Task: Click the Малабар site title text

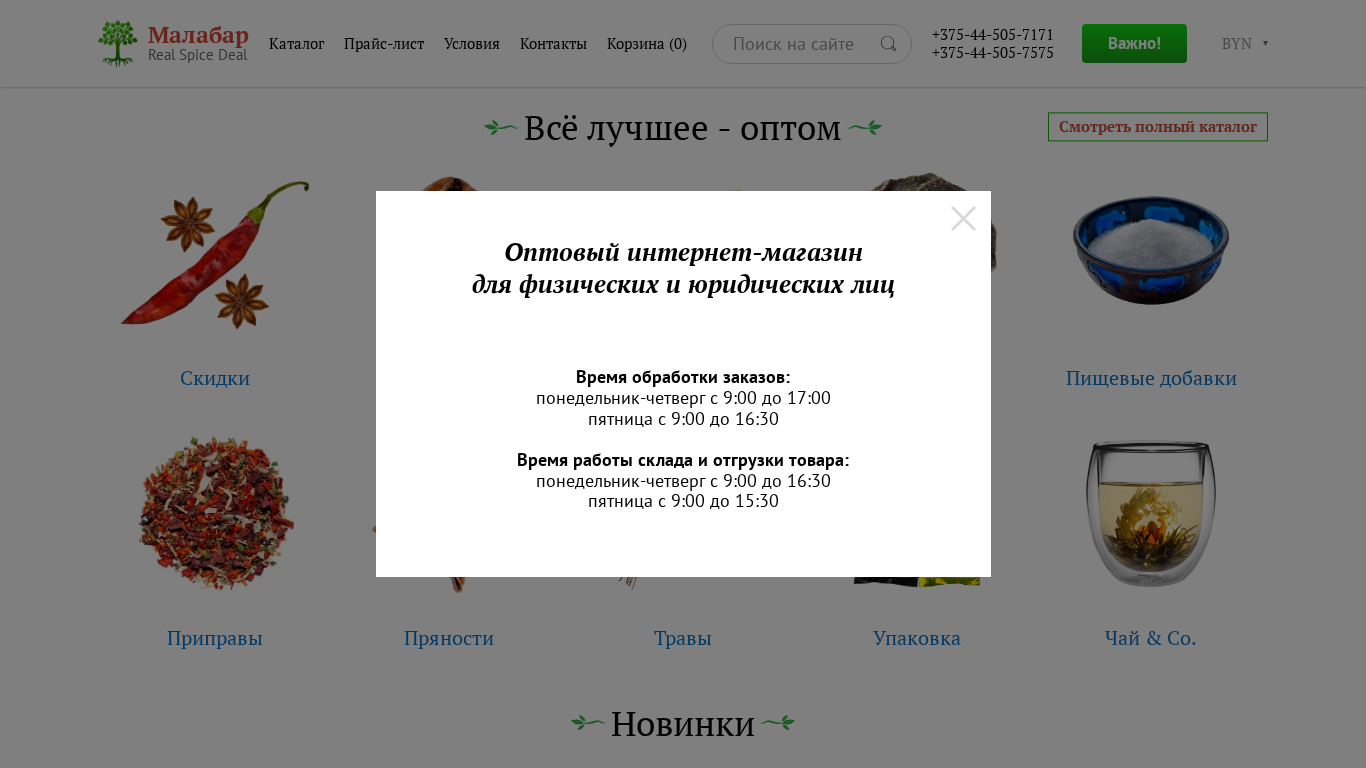Action: 198,35
